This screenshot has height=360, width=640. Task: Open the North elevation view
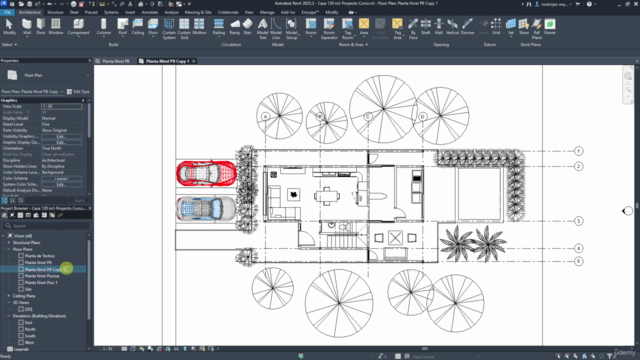point(30,329)
